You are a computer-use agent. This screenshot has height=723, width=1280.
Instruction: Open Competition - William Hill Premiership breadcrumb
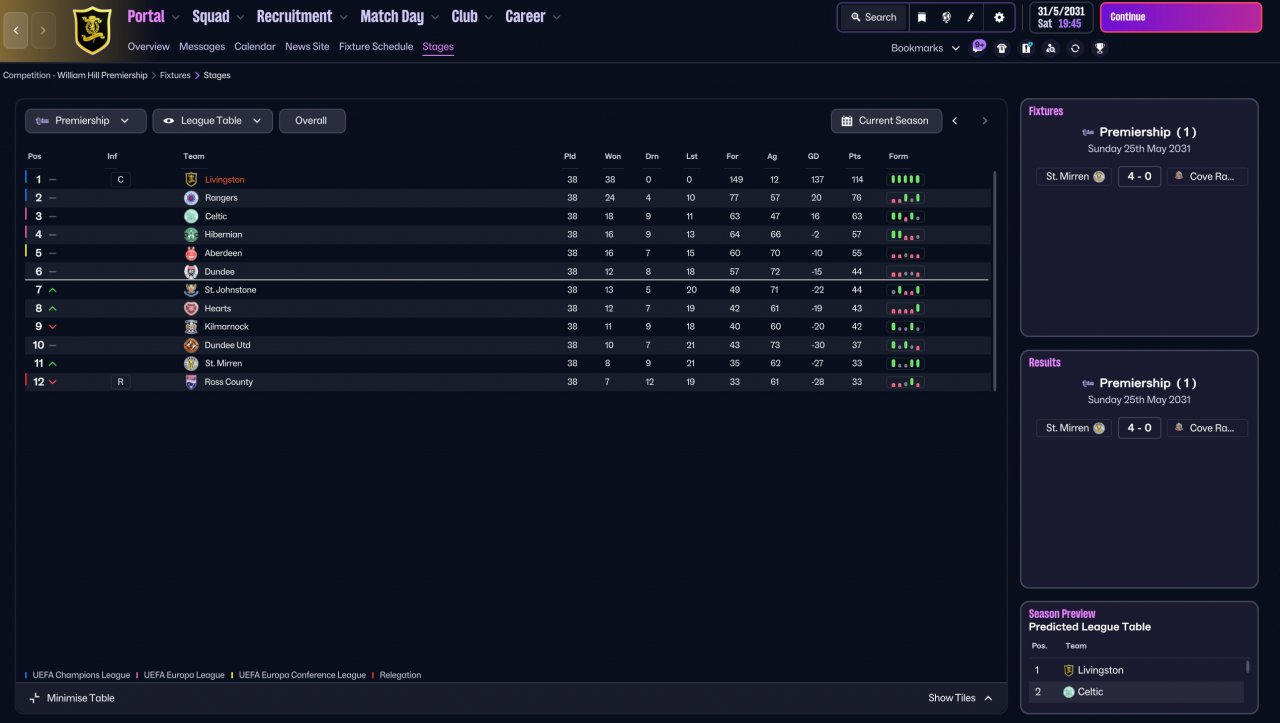click(x=75, y=75)
